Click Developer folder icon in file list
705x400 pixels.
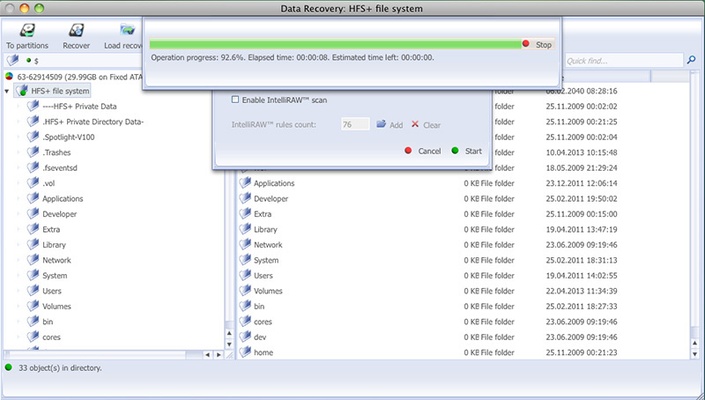245,198
